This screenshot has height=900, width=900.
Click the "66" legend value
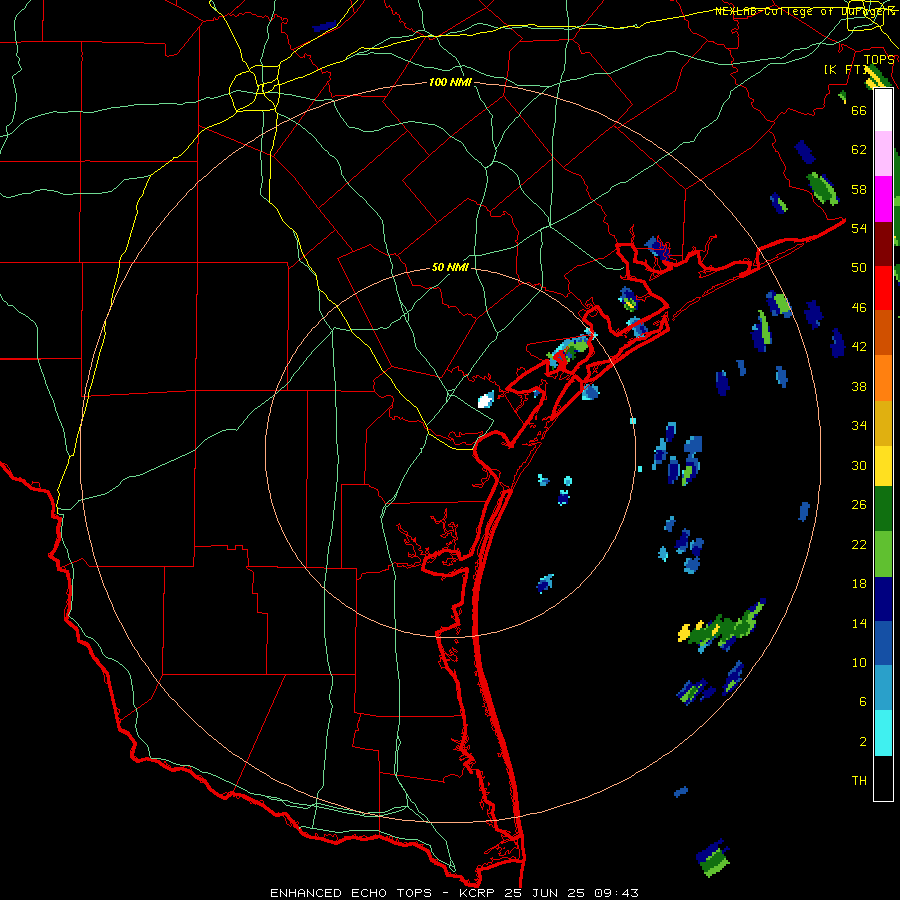pyautogui.click(x=859, y=110)
